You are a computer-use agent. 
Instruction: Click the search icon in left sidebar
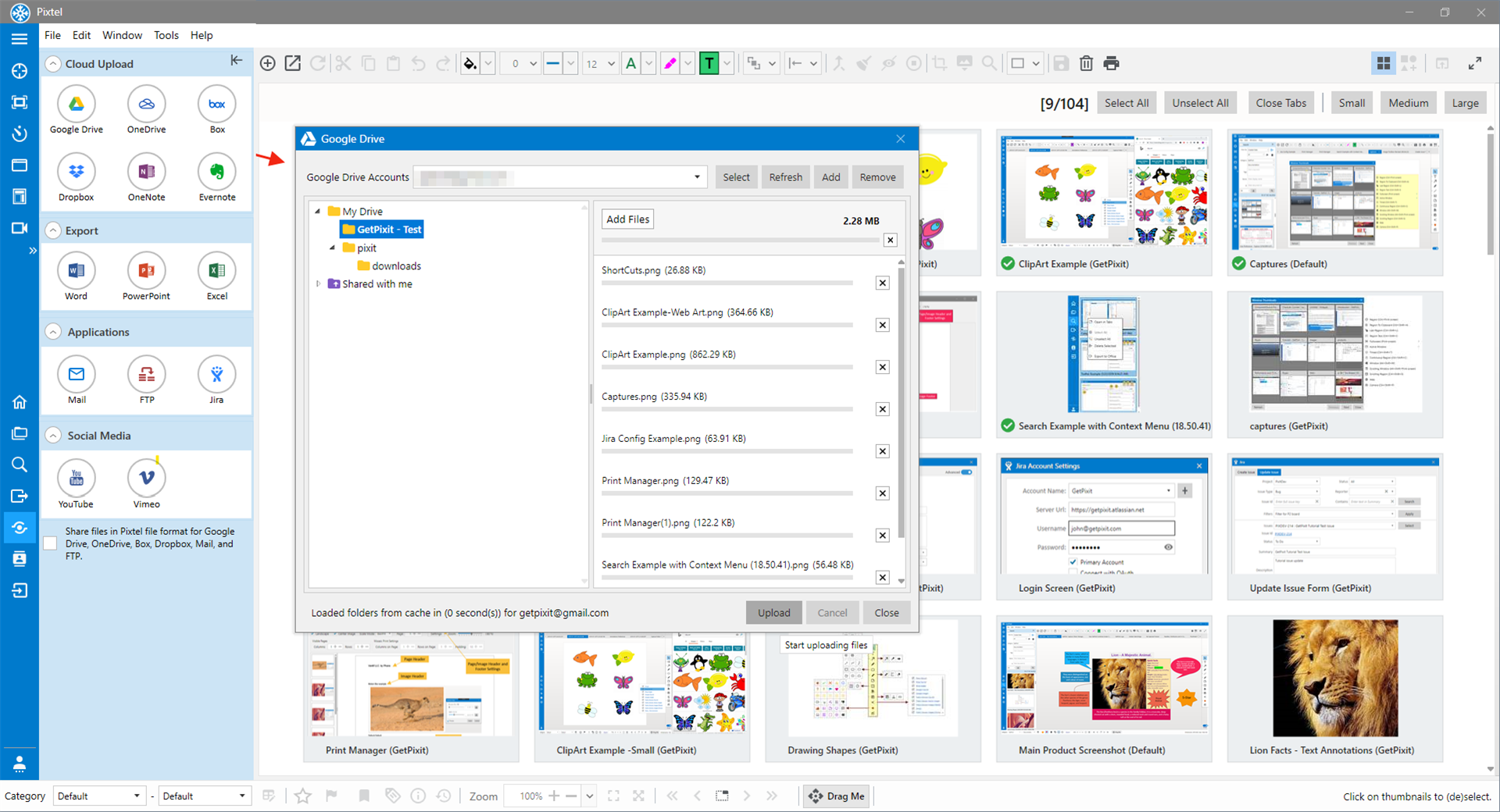coord(20,465)
